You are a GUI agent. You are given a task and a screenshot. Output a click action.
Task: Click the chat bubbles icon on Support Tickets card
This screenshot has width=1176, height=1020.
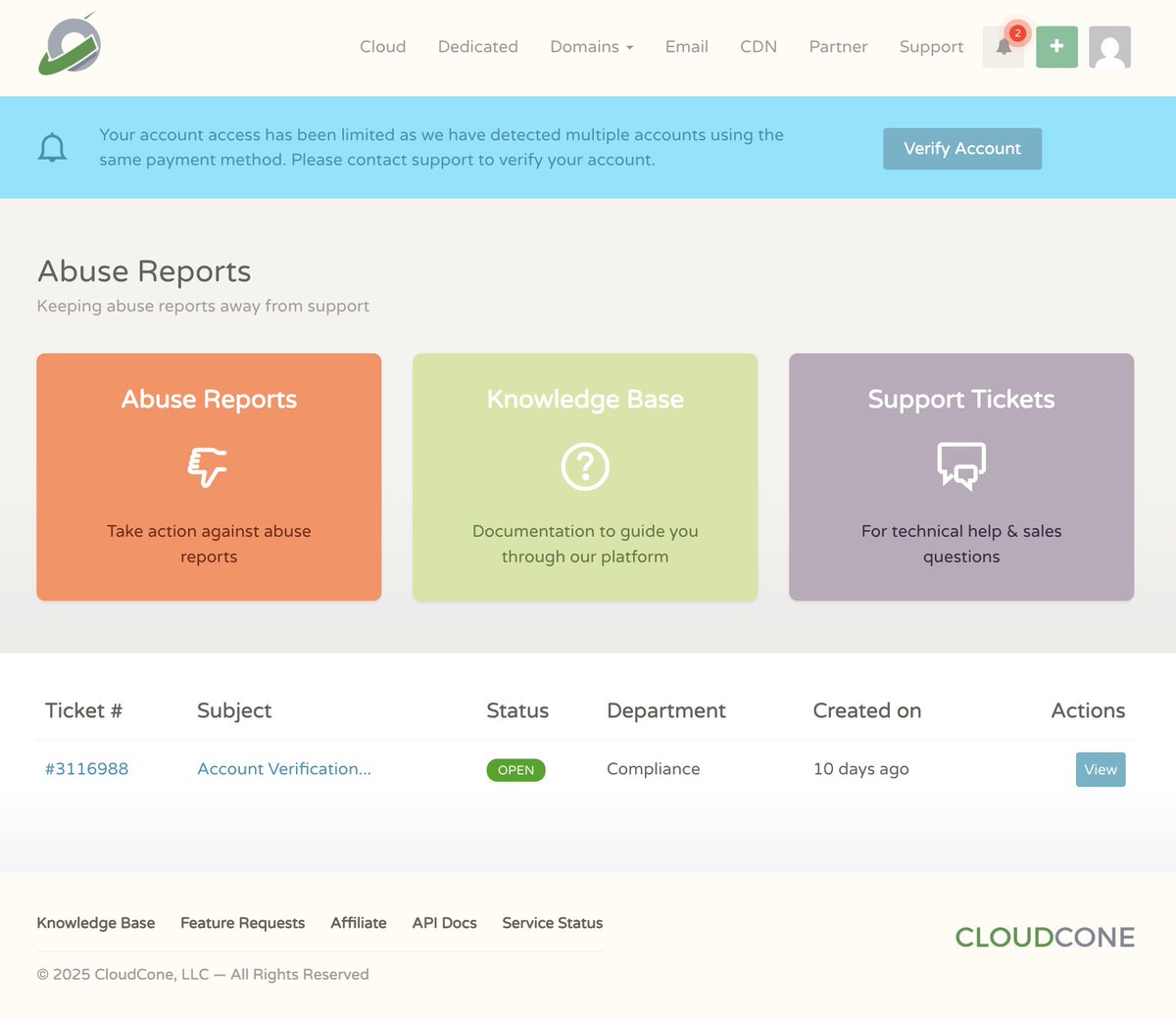click(x=961, y=466)
